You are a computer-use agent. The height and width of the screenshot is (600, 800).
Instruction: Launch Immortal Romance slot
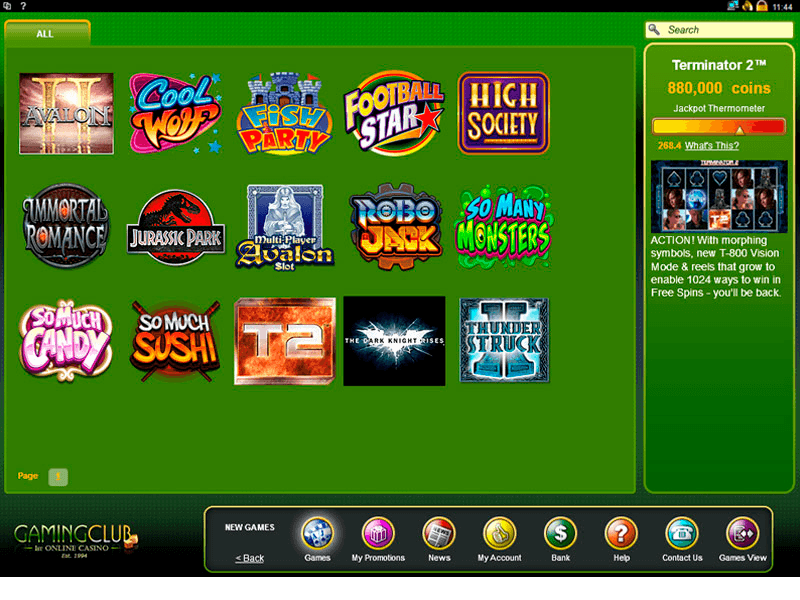point(66,226)
